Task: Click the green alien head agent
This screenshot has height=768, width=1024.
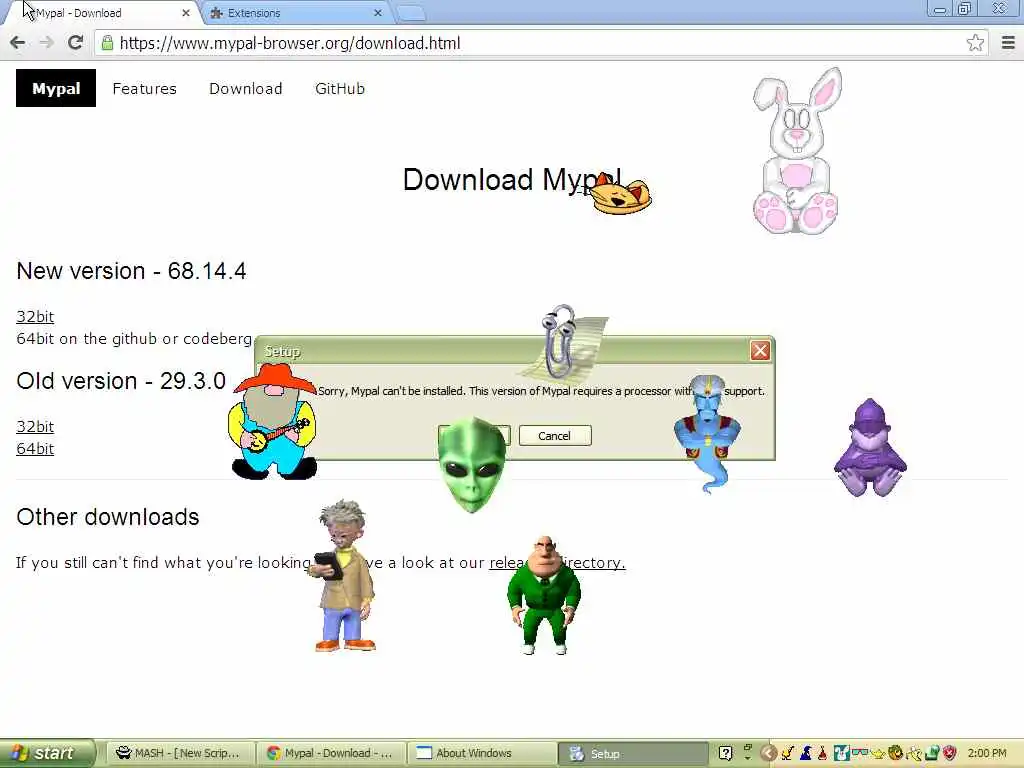Action: (472, 465)
